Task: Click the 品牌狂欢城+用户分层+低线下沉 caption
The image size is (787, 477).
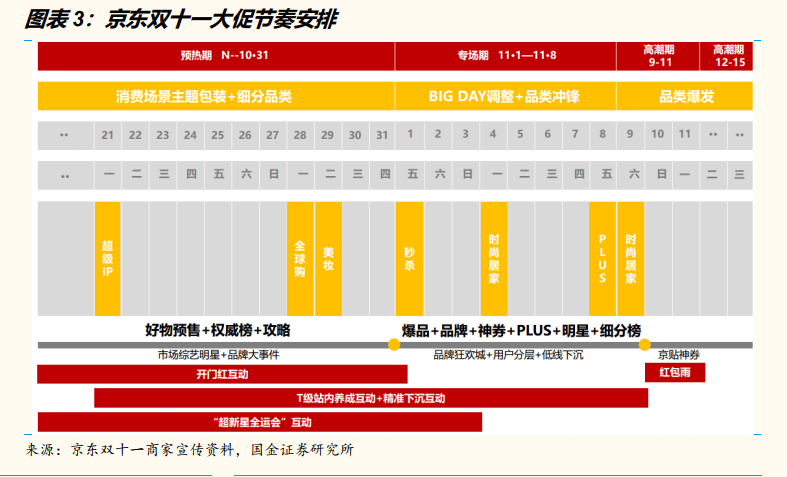Action: 508,355
